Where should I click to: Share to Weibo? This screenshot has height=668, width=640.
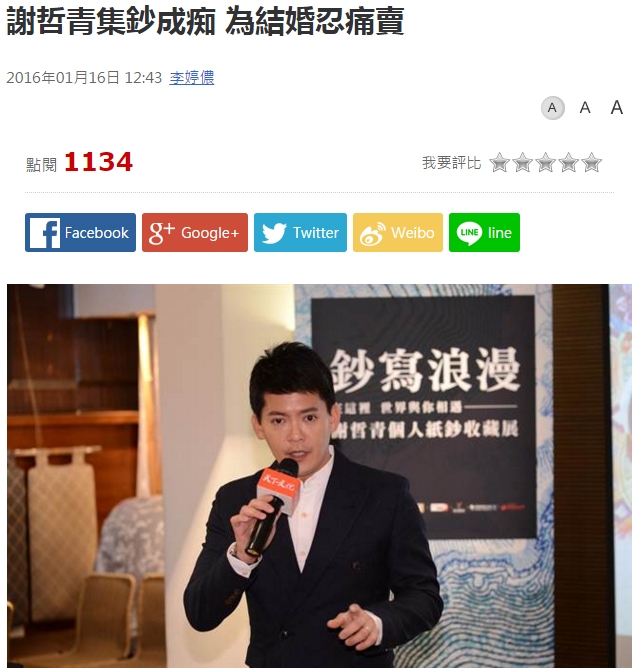(x=398, y=233)
